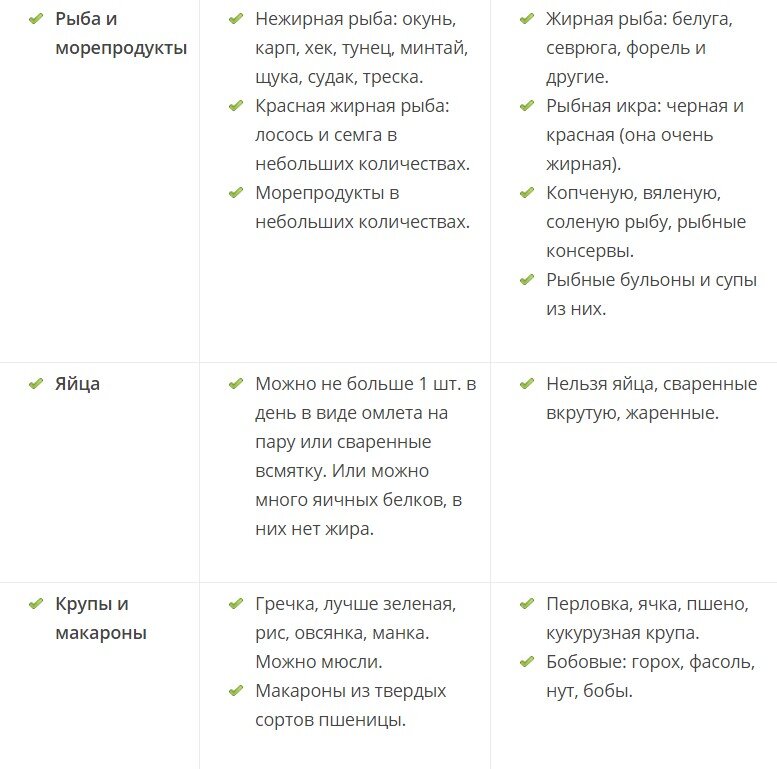Click the check icon beside Макароны из твердых сортов
The height and width of the screenshot is (769, 777).
[236, 690]
